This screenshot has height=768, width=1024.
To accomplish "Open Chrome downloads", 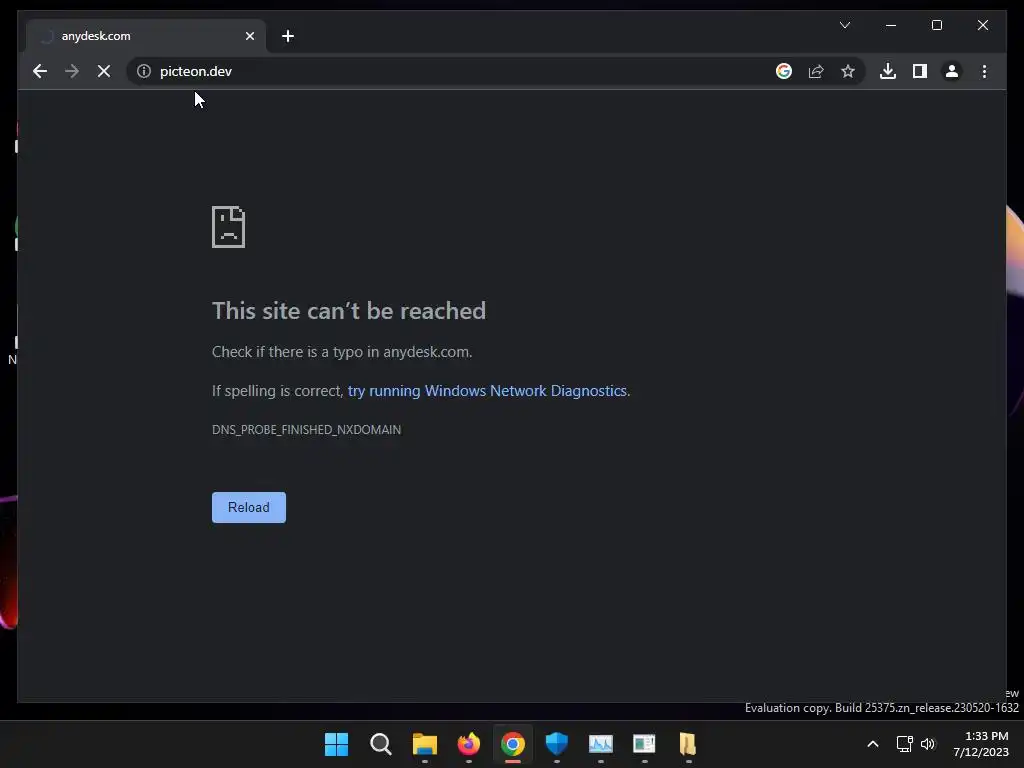I will tap(888, 71).
